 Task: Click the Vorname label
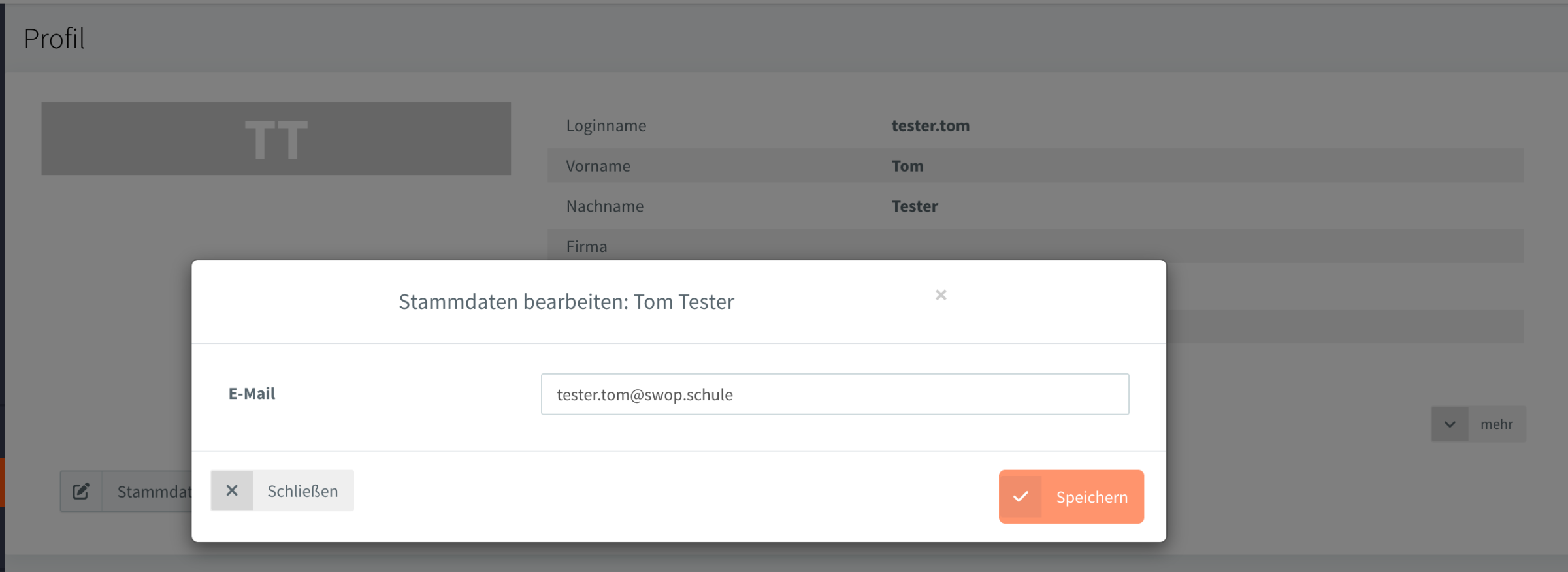598,166
